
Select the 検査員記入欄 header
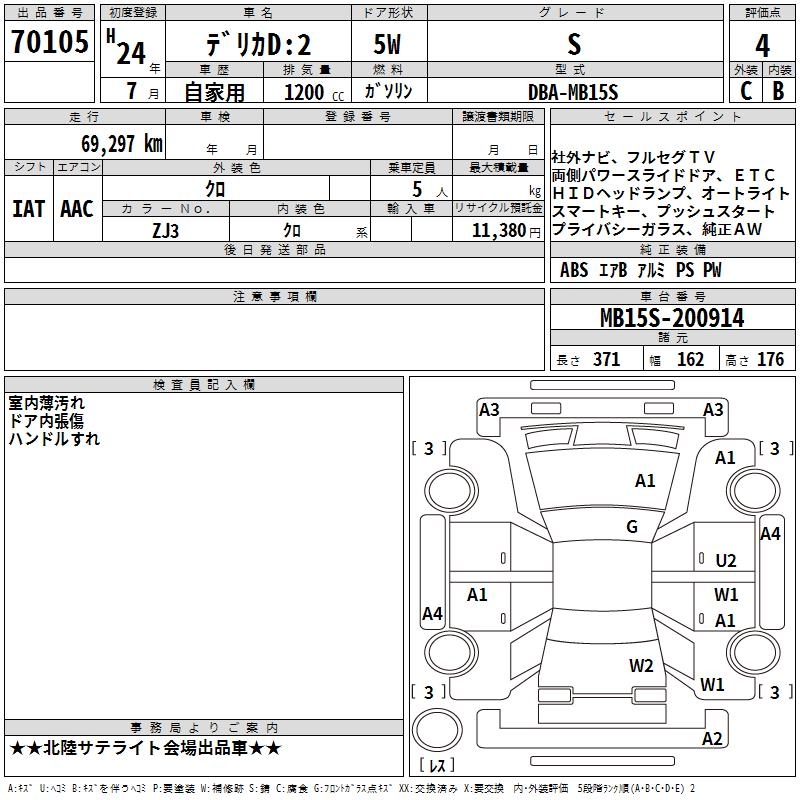[x=204, y=385]
